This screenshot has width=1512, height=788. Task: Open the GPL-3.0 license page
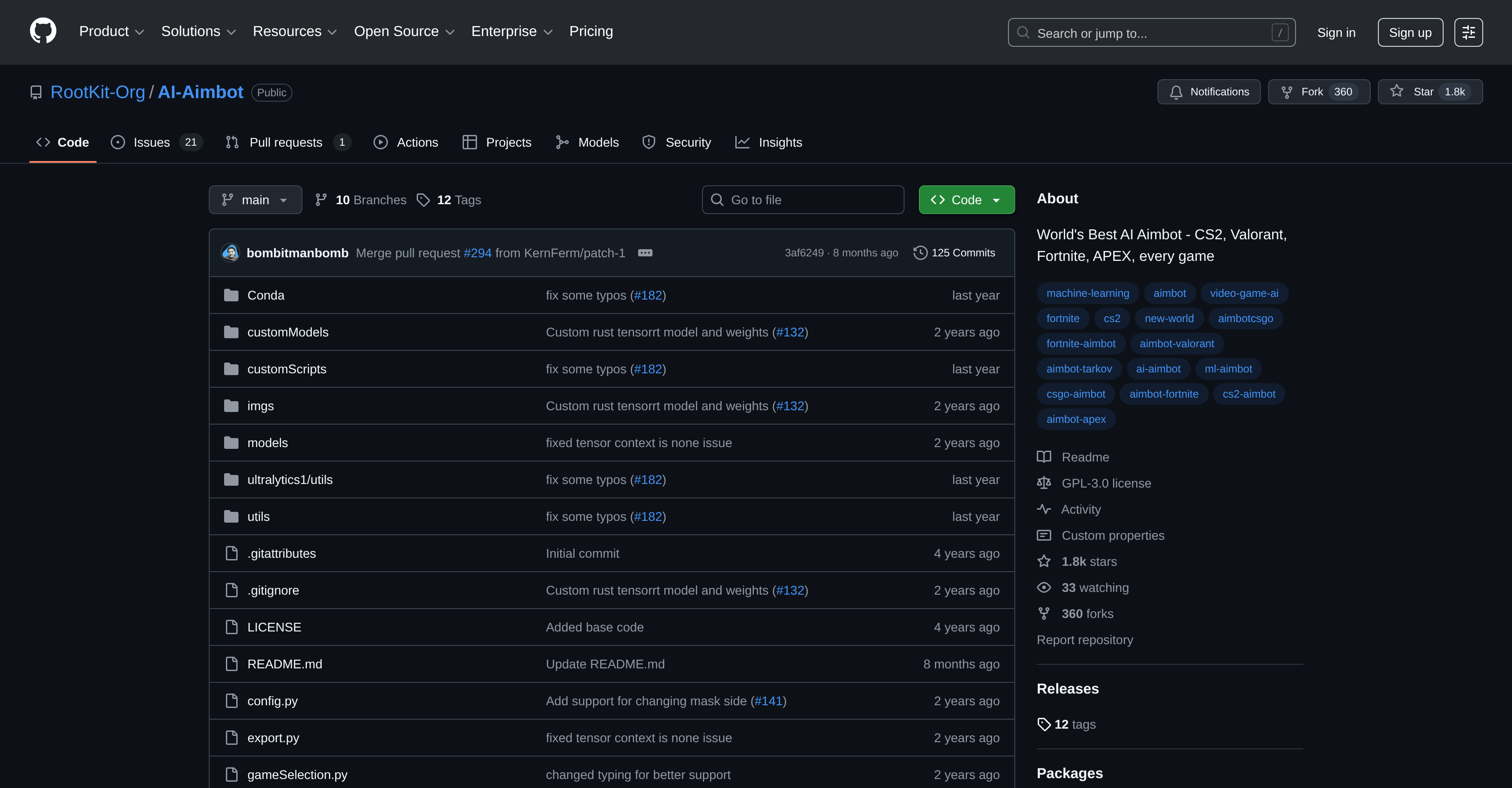(x=1107, y=483)
